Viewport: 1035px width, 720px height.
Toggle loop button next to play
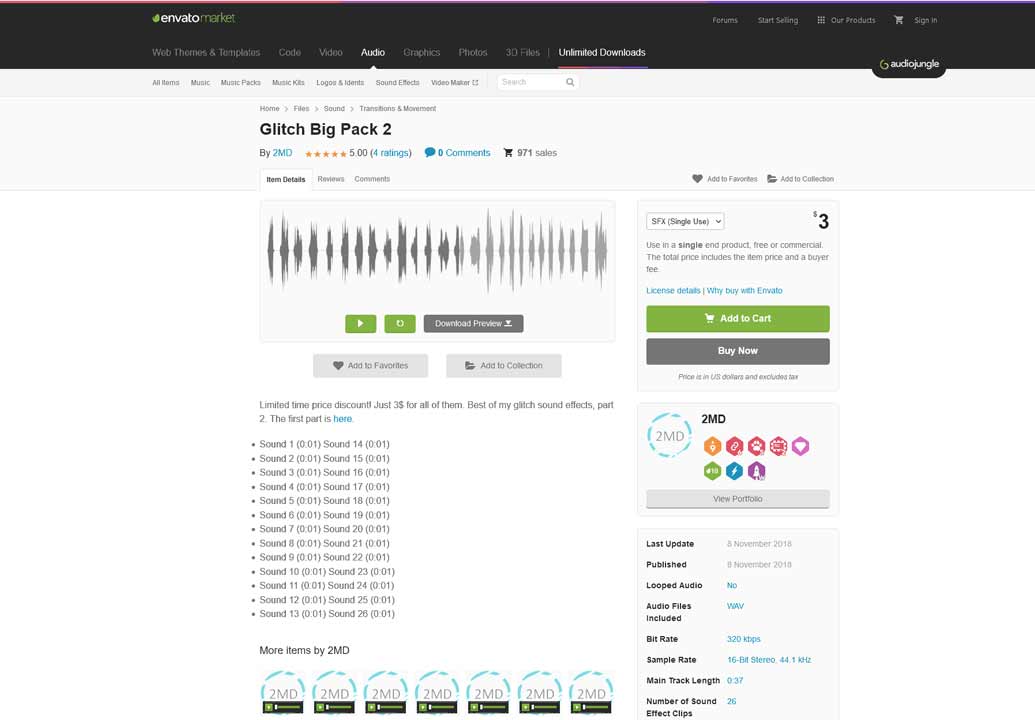point(400,323)
